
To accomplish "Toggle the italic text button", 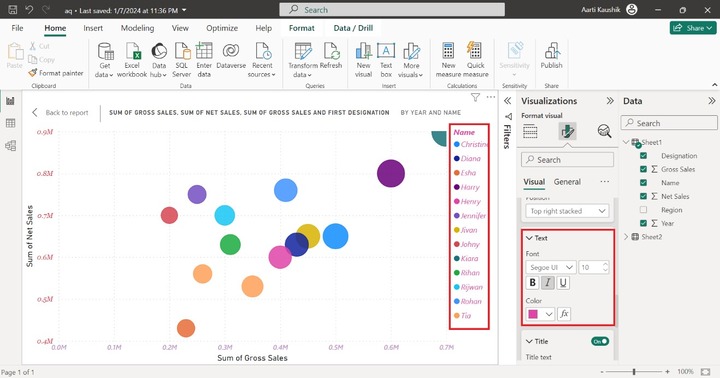I will [x=547, y=283].
